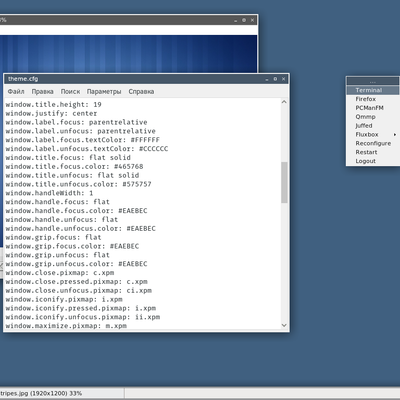
Task: Click the value '#CCCCCC' of label.unfocus.textColor
Action: tap(153, 149)
